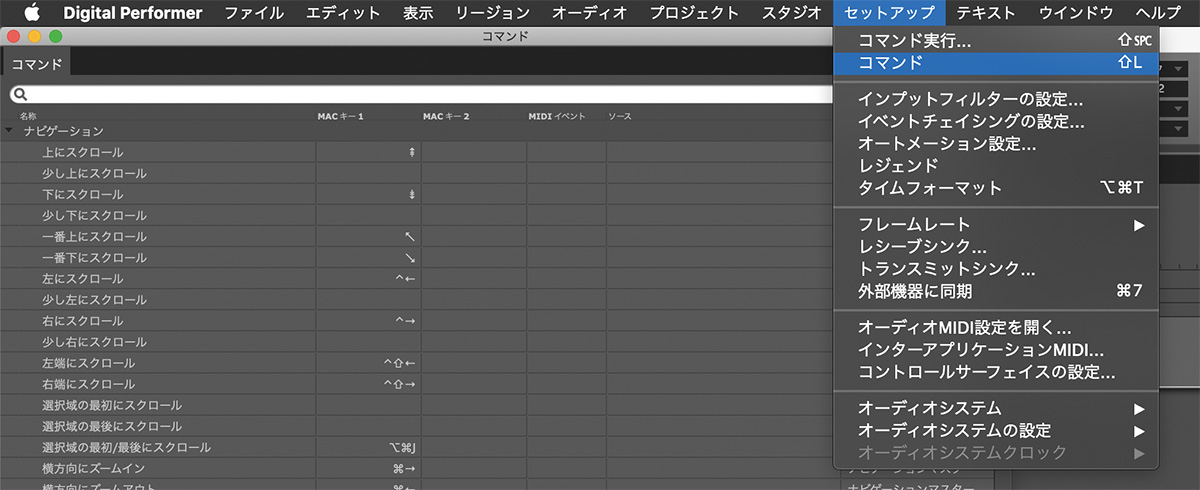The image size is (1200, 490).
Task: Open the エディット menu
Action: [343, 13]
